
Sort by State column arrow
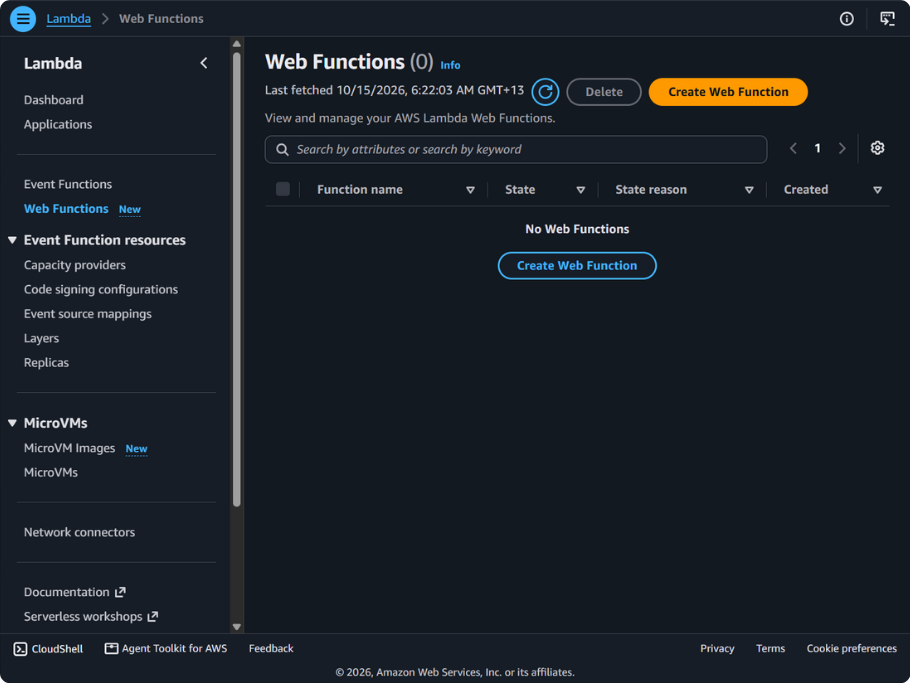(580, 190)
